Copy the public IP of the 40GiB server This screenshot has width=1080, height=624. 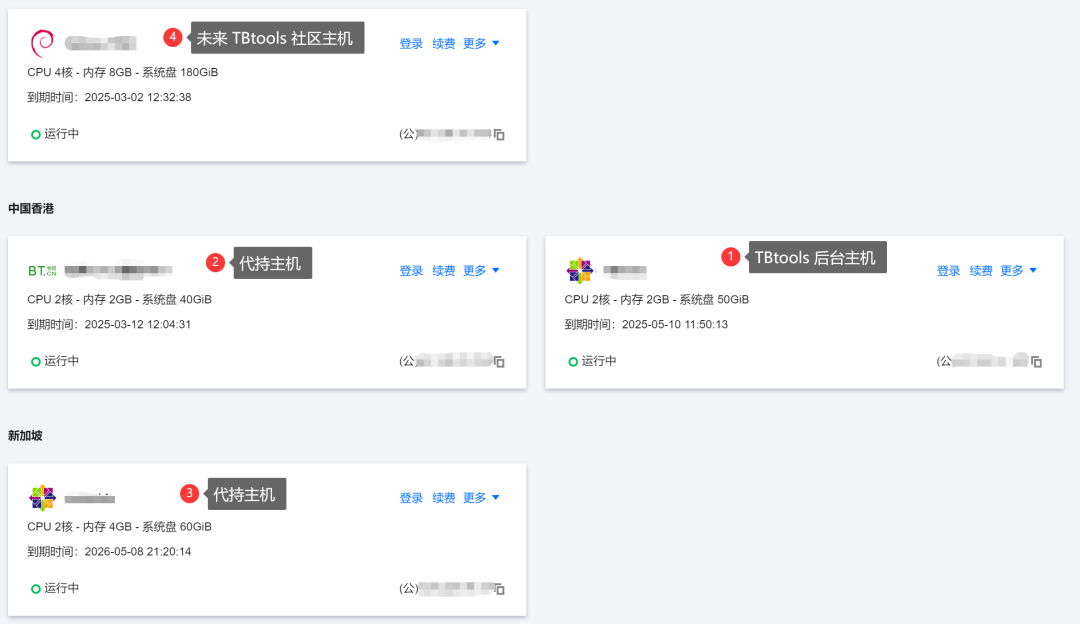tap(500, 361)
